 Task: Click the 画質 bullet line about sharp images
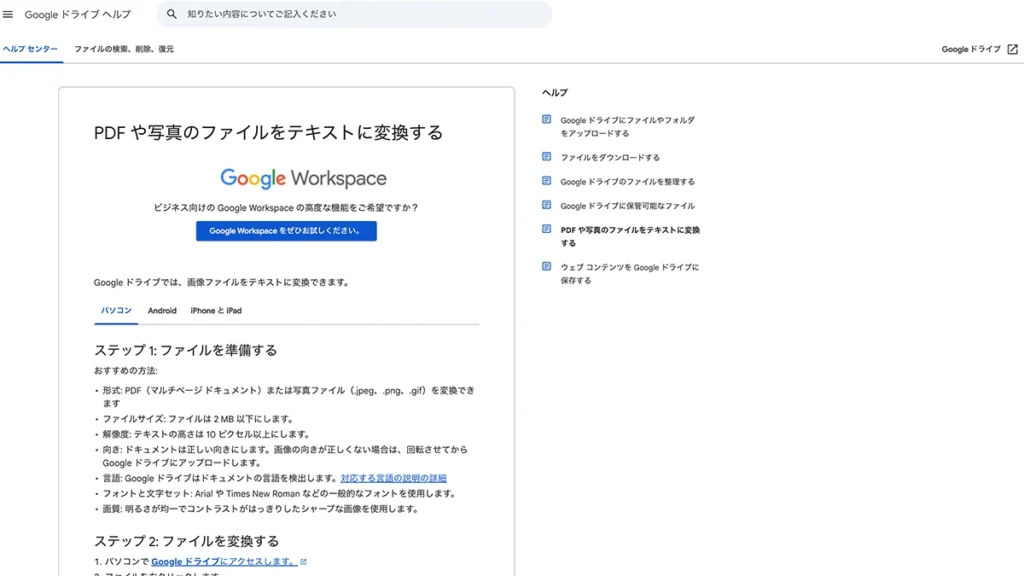[260, 509]
